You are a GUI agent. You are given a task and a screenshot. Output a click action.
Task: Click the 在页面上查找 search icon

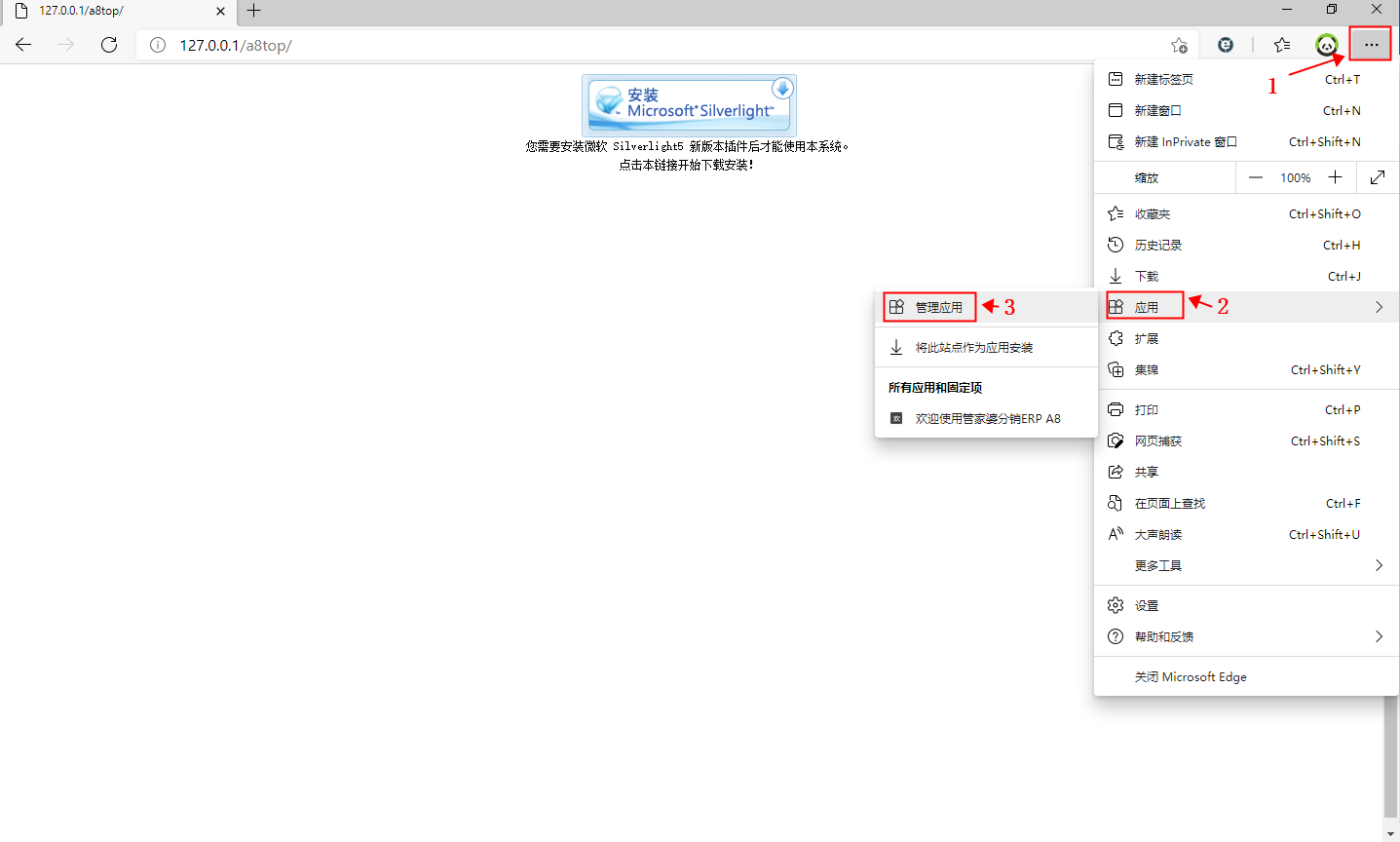(1116, 503)
